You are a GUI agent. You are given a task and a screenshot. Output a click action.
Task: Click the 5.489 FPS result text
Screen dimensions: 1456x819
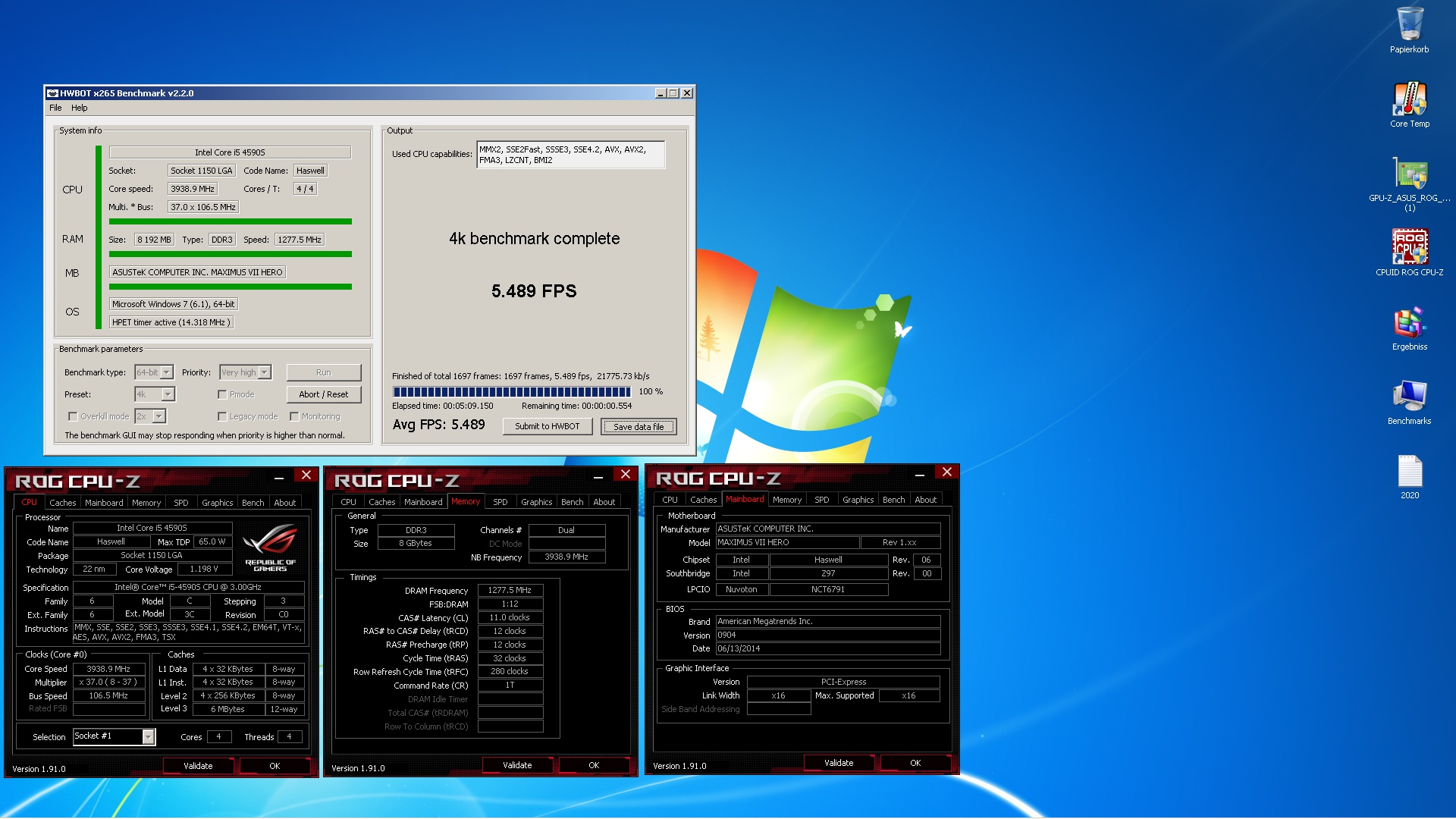click(534, 291)
